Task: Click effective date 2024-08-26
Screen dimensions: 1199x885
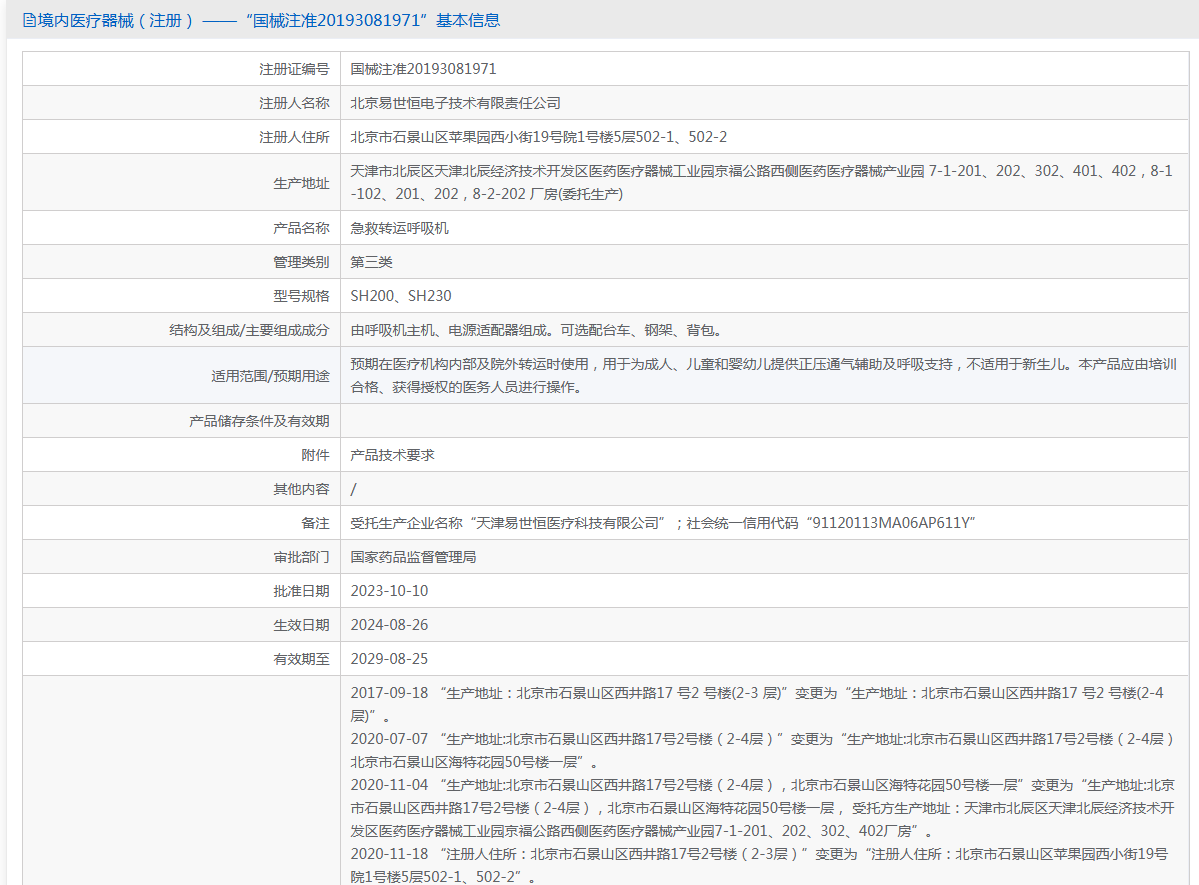Action: (x=389, y=625)
